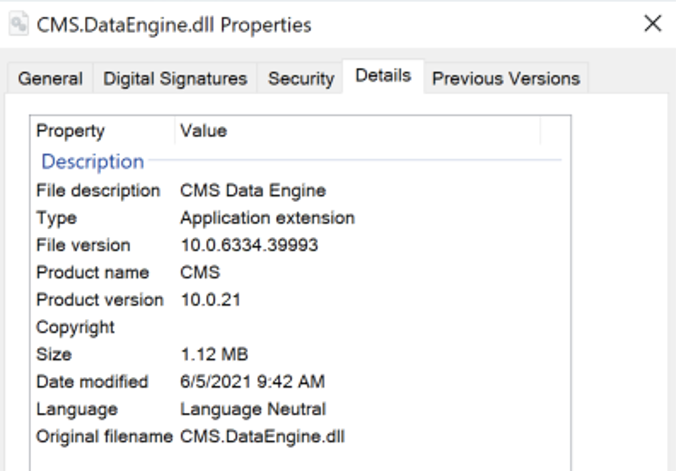Select the Details tab

click(383, 76)
